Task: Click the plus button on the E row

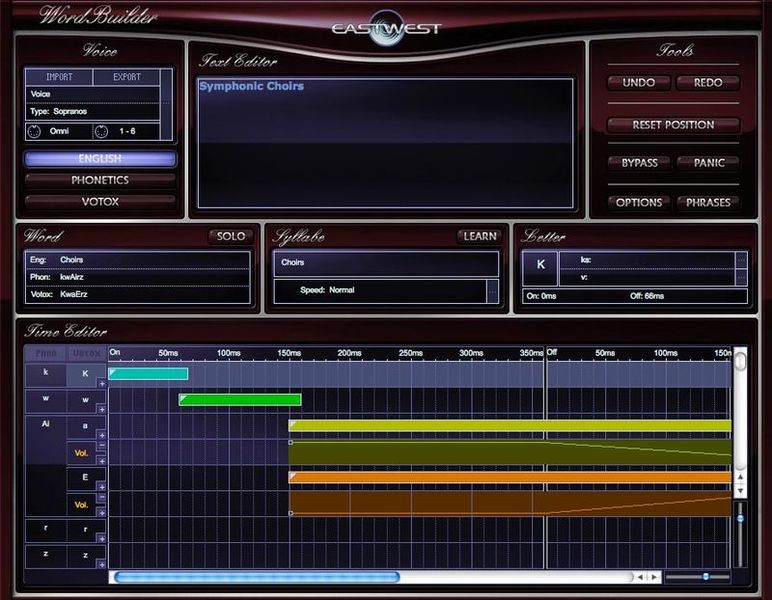Action: pos(101,487)
